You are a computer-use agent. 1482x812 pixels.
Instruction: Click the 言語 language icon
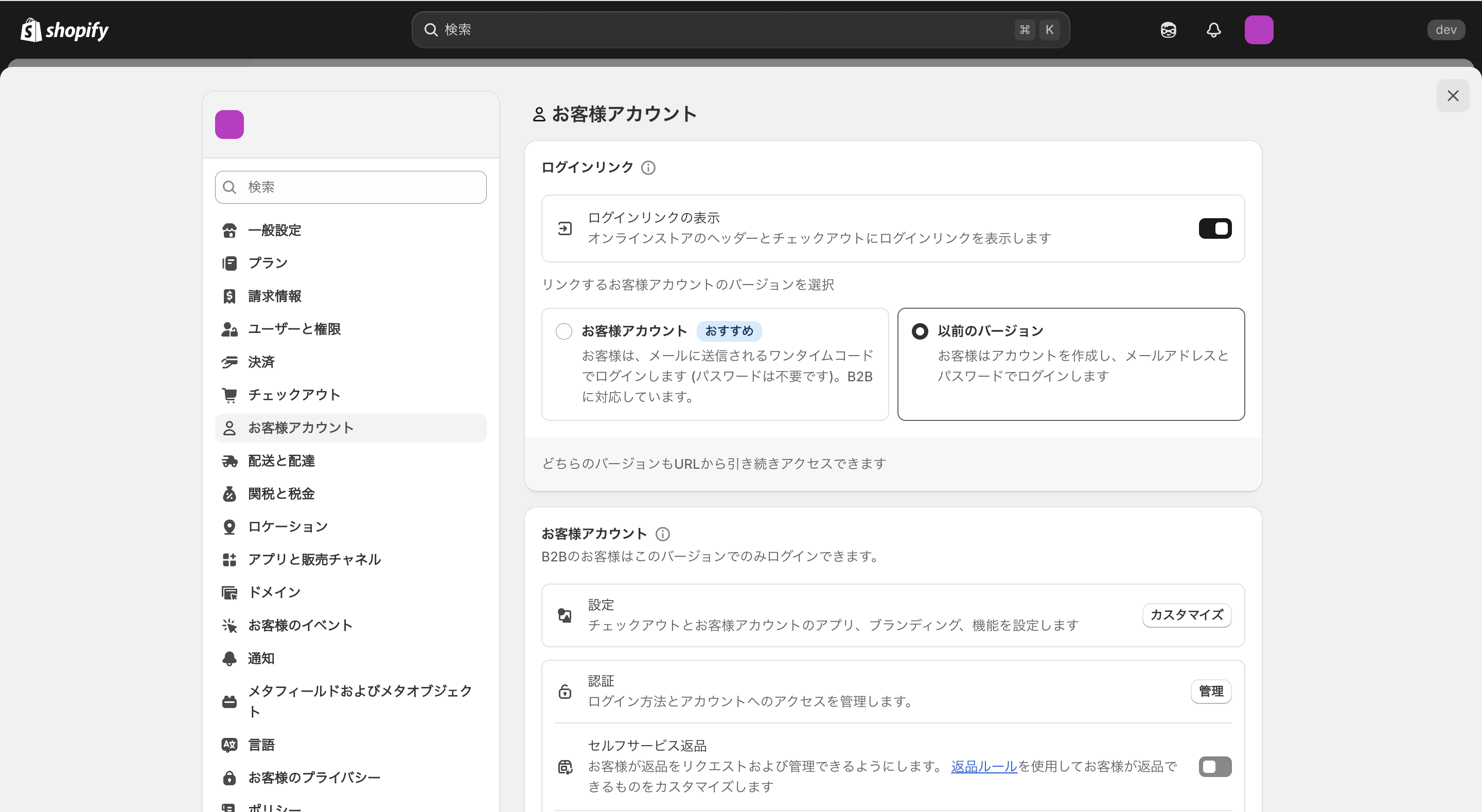click(x=230, y=745)
